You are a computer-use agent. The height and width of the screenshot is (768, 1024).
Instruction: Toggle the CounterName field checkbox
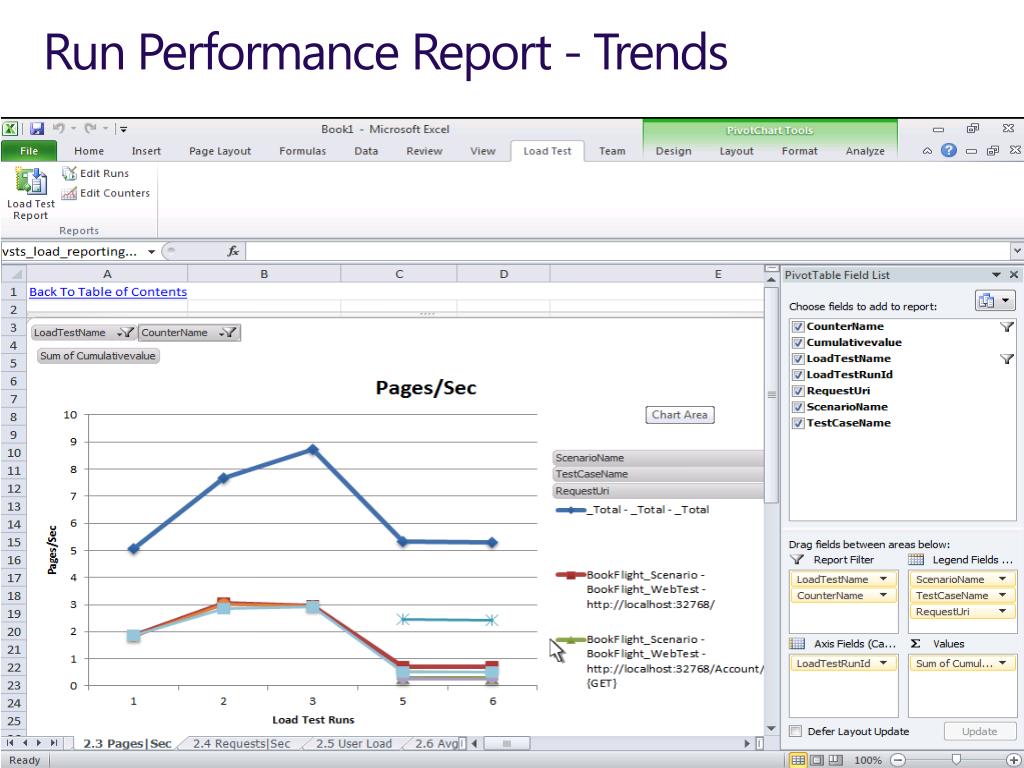(797, 327)
